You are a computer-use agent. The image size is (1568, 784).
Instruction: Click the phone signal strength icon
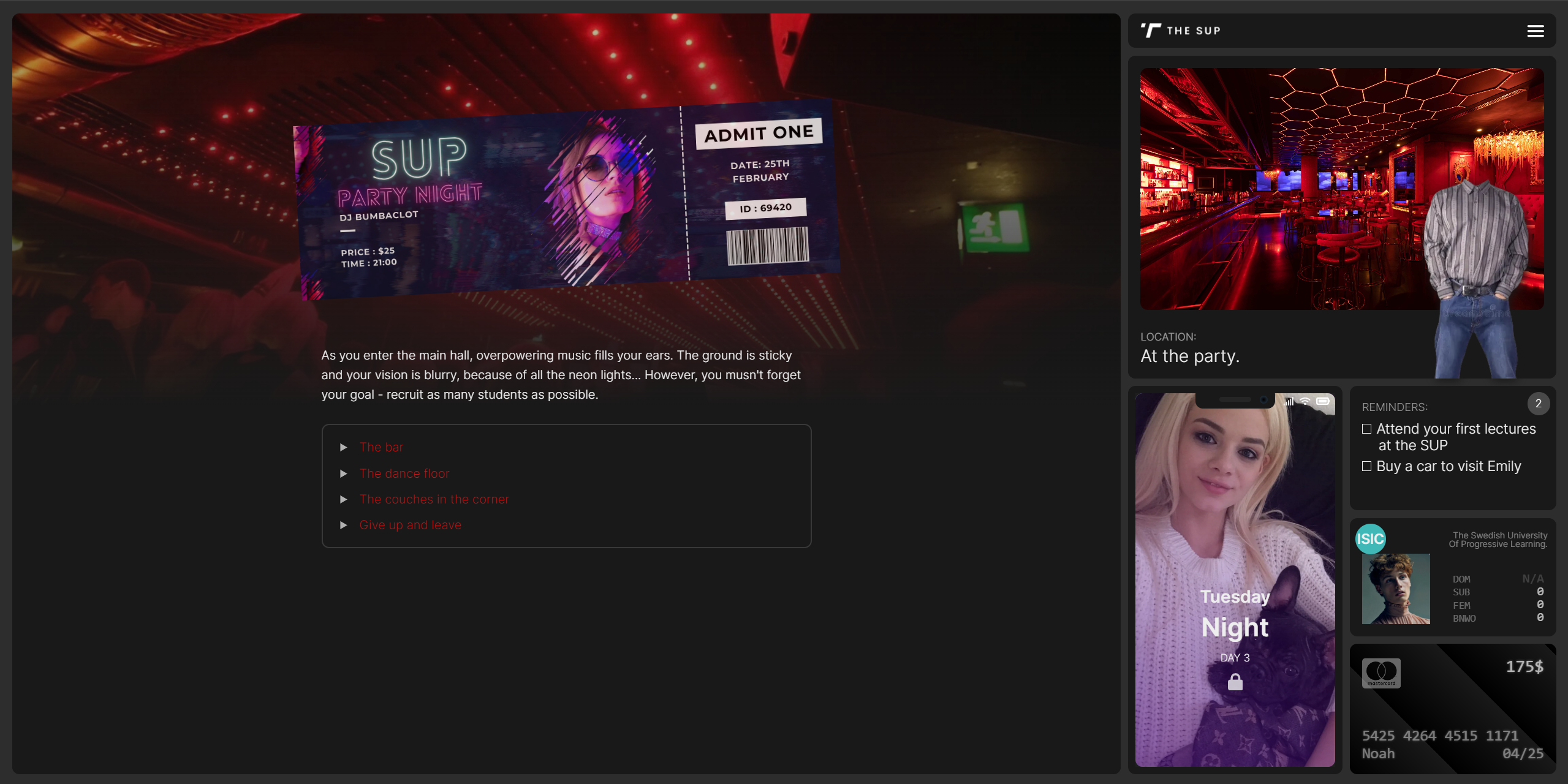[1289, 402]
